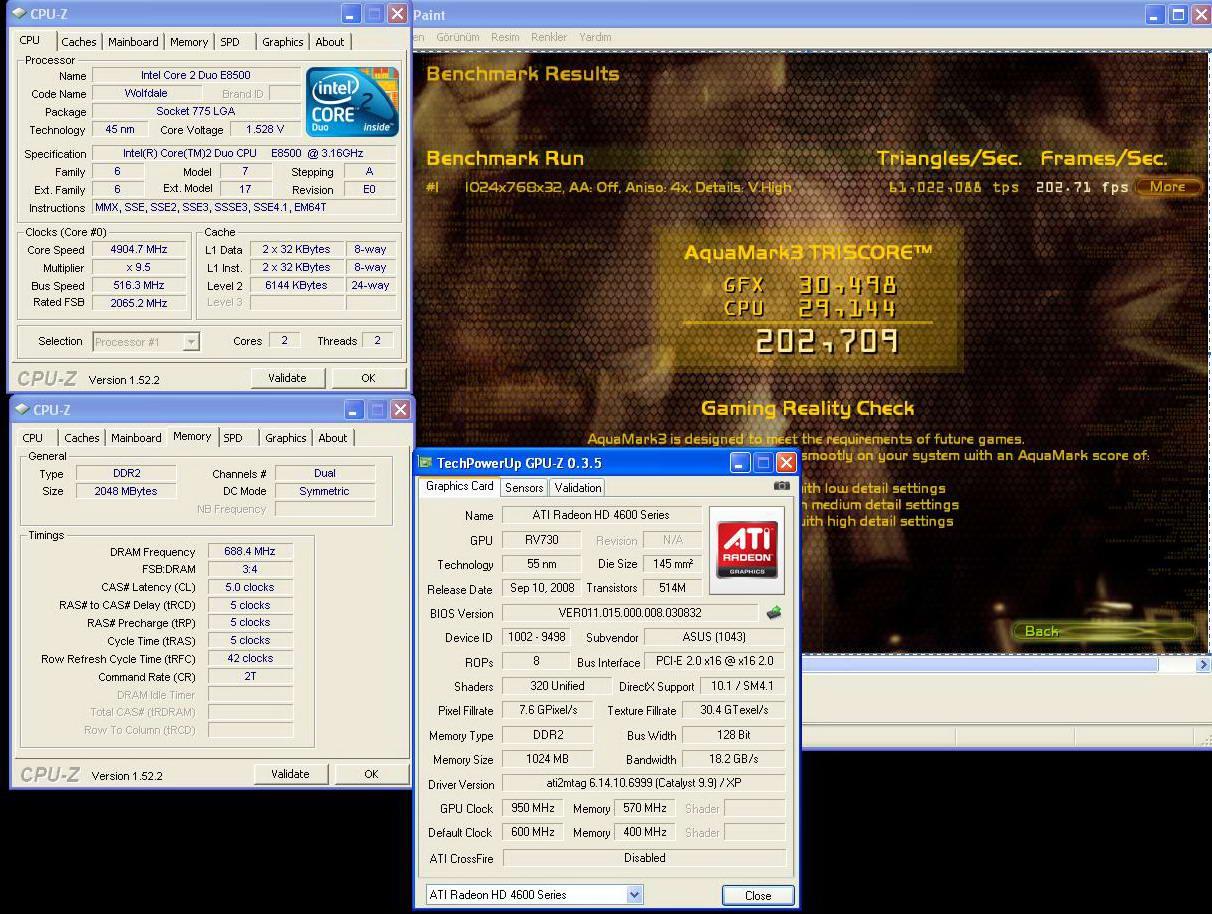1212x914 pixels.
Task: Open About tab in CPU-Z memory window
Action: [333, 438]
